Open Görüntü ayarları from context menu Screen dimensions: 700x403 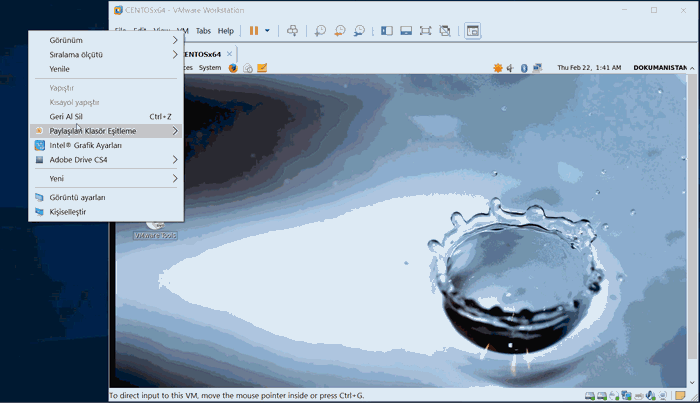click(x=106, y=197)
